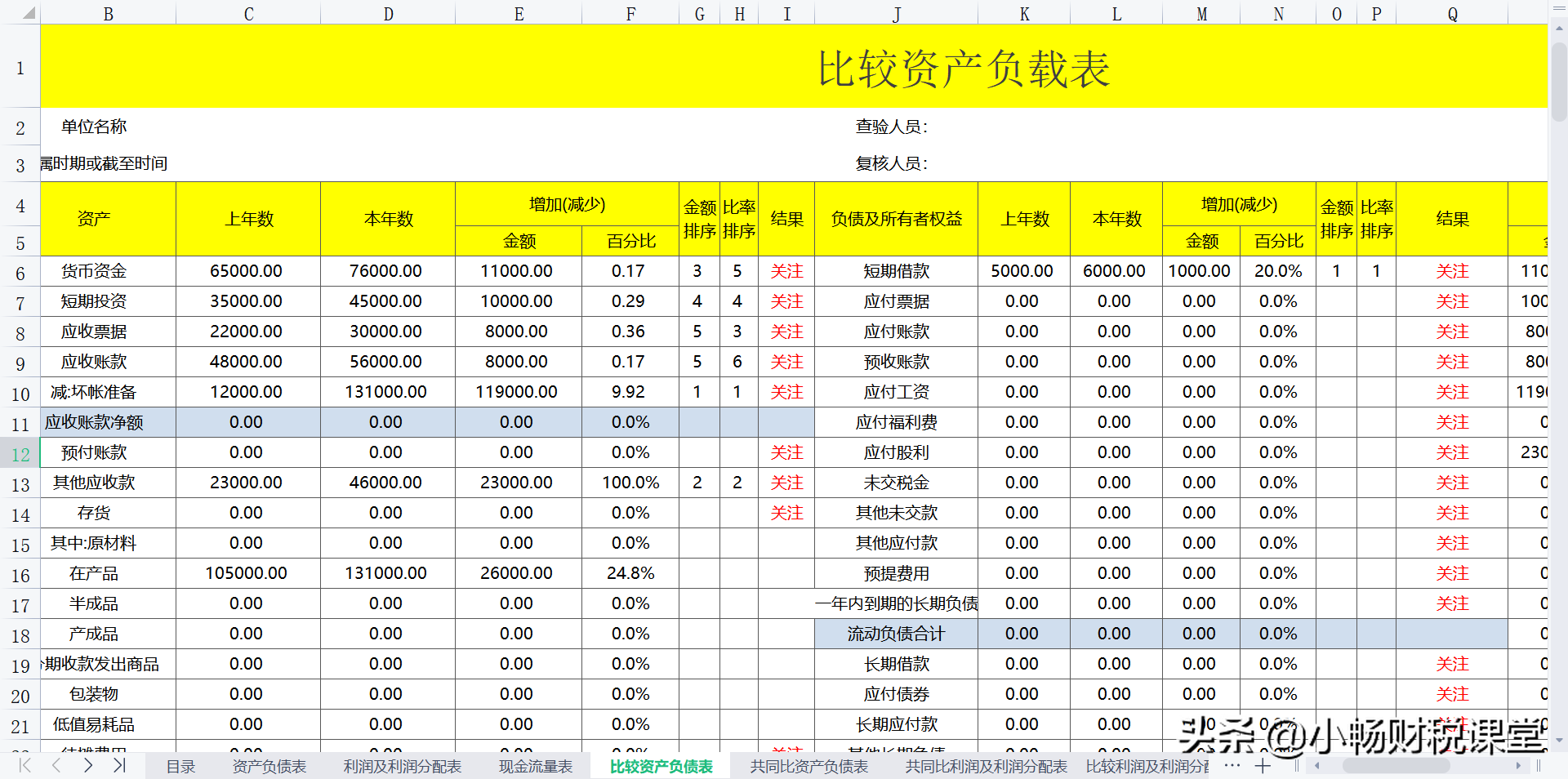
Task: Open the 利润及利润分配表 sheet tab
Action: [x=399, y=767]
